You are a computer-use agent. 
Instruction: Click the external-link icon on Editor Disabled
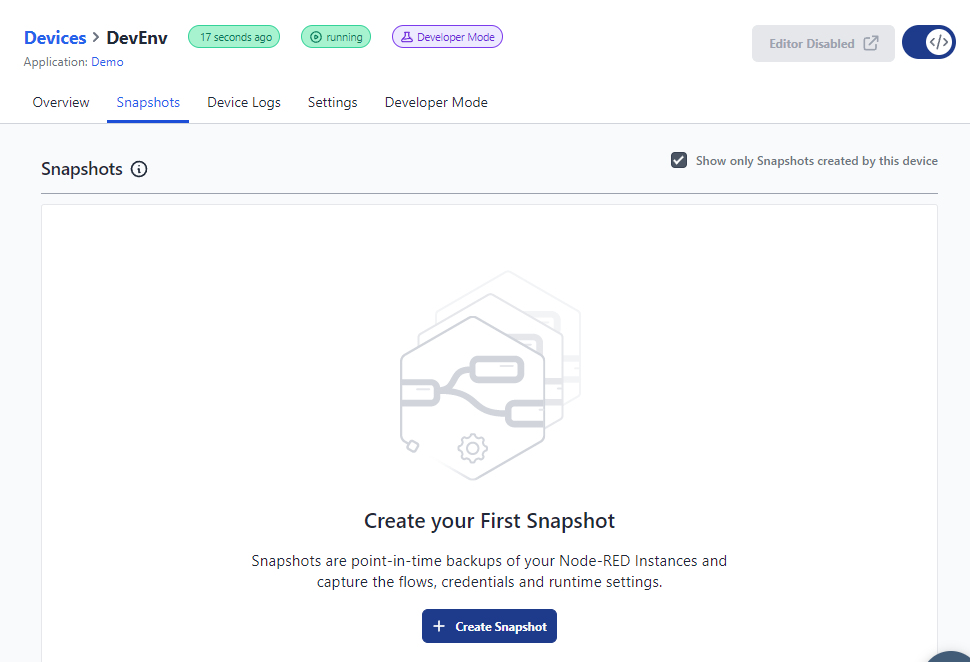[x=870, y=43]
